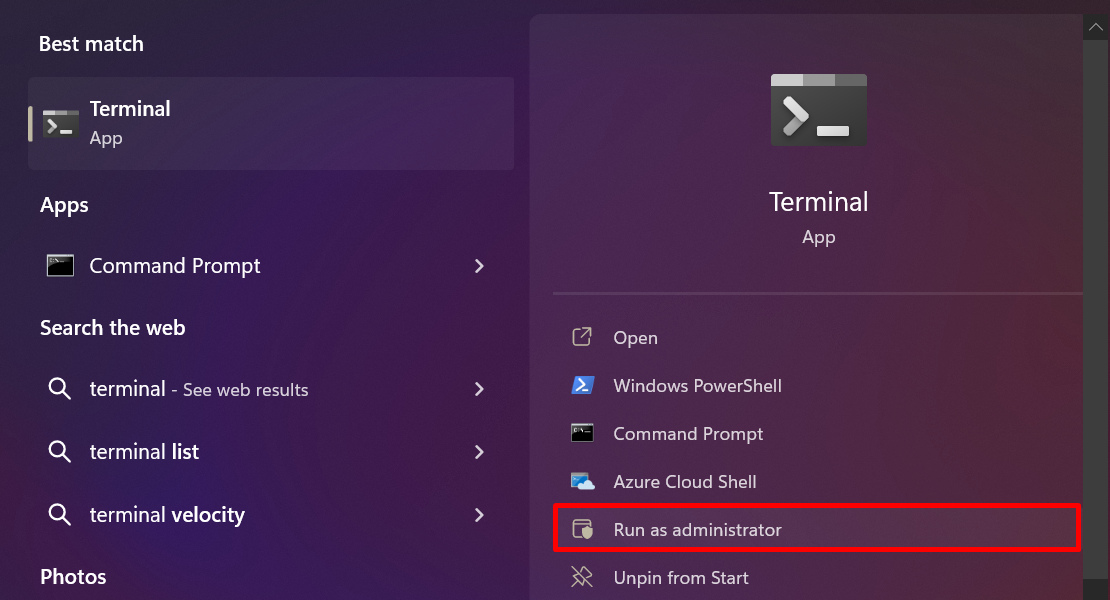Click the magnifier icon beside "terminal velocity"
Image resolution: width=1110 pixels, height=600 pixels.
(60, 514)
